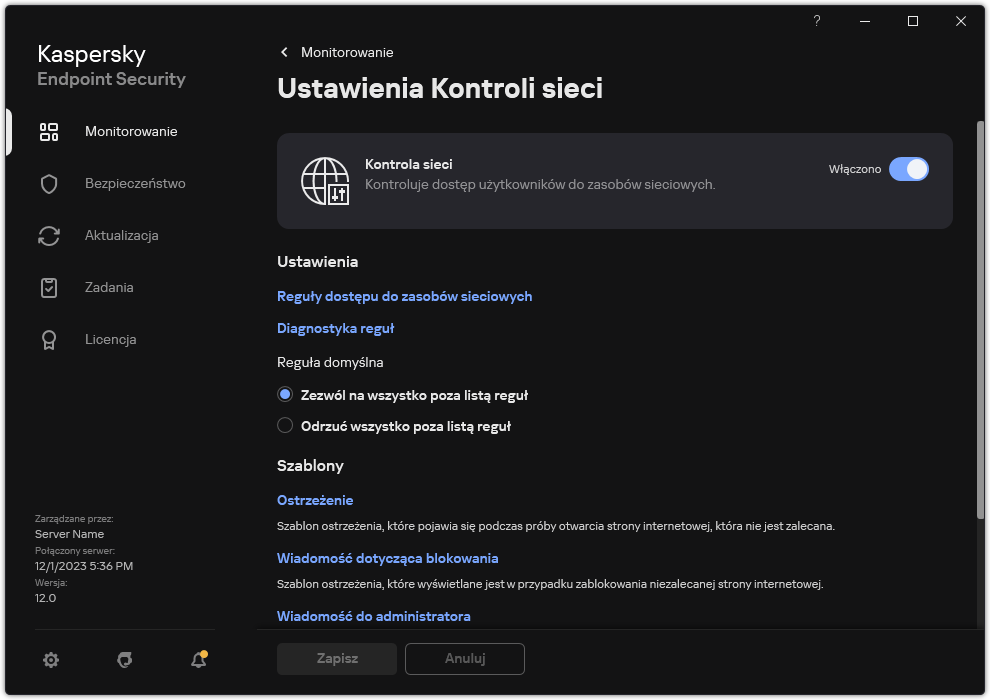Click the Aktualizacja refresh icon

coord(49,235)
